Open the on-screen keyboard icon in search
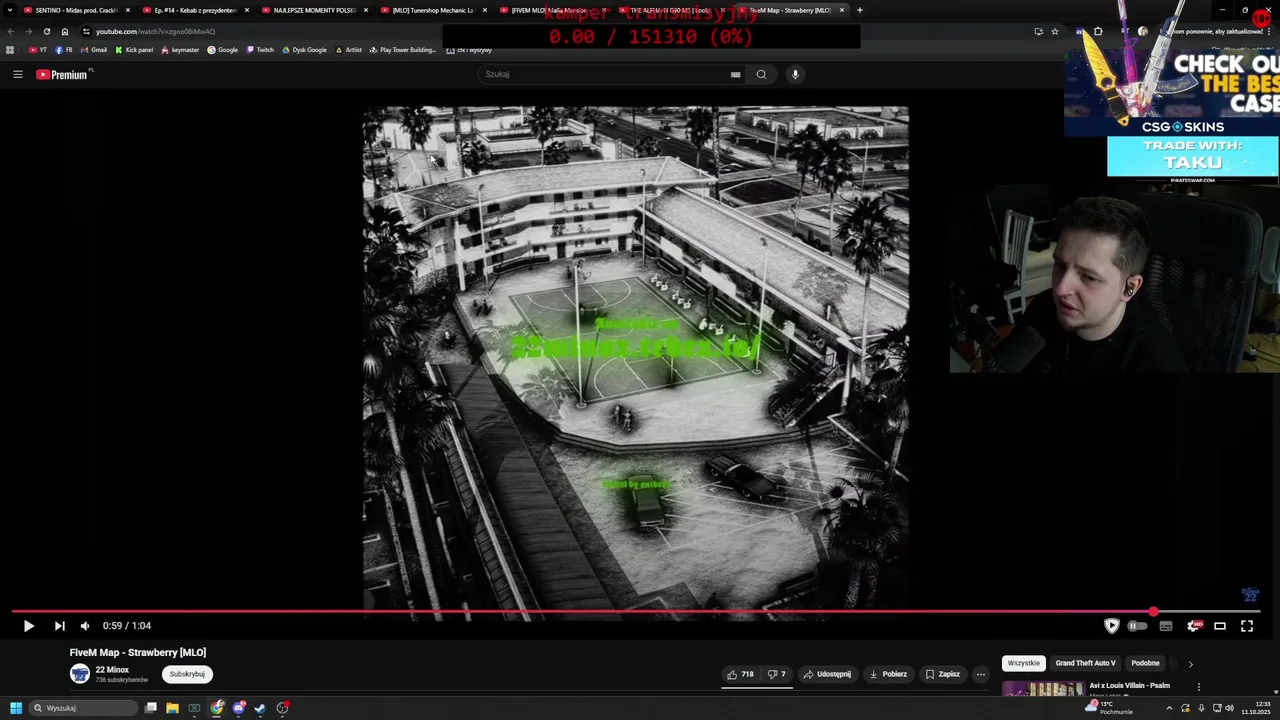1280x720 pixels. tap(735, 74)
